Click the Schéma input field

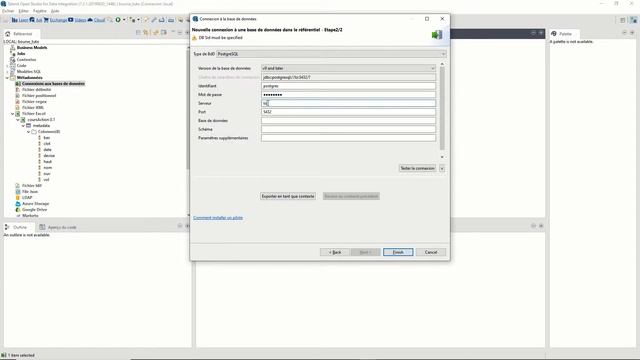tap(348, 129)
